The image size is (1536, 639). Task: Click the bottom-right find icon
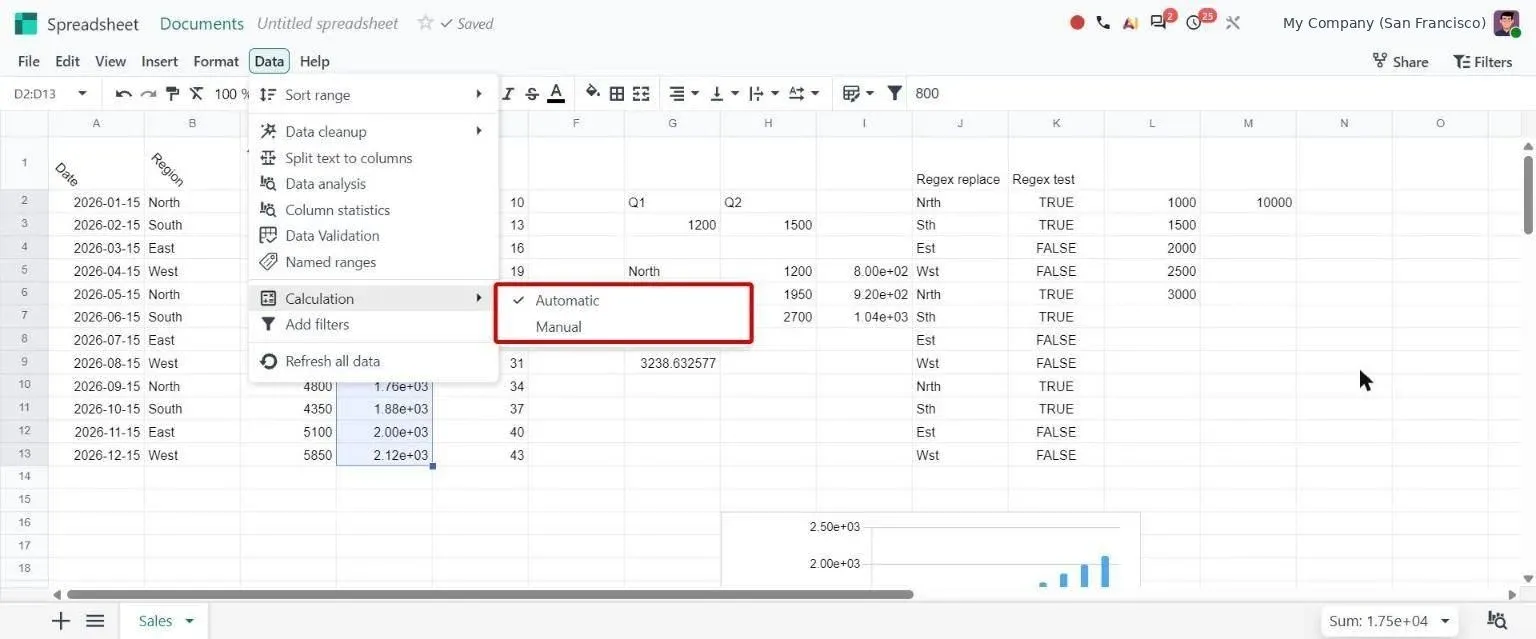tap(1497, 621)
